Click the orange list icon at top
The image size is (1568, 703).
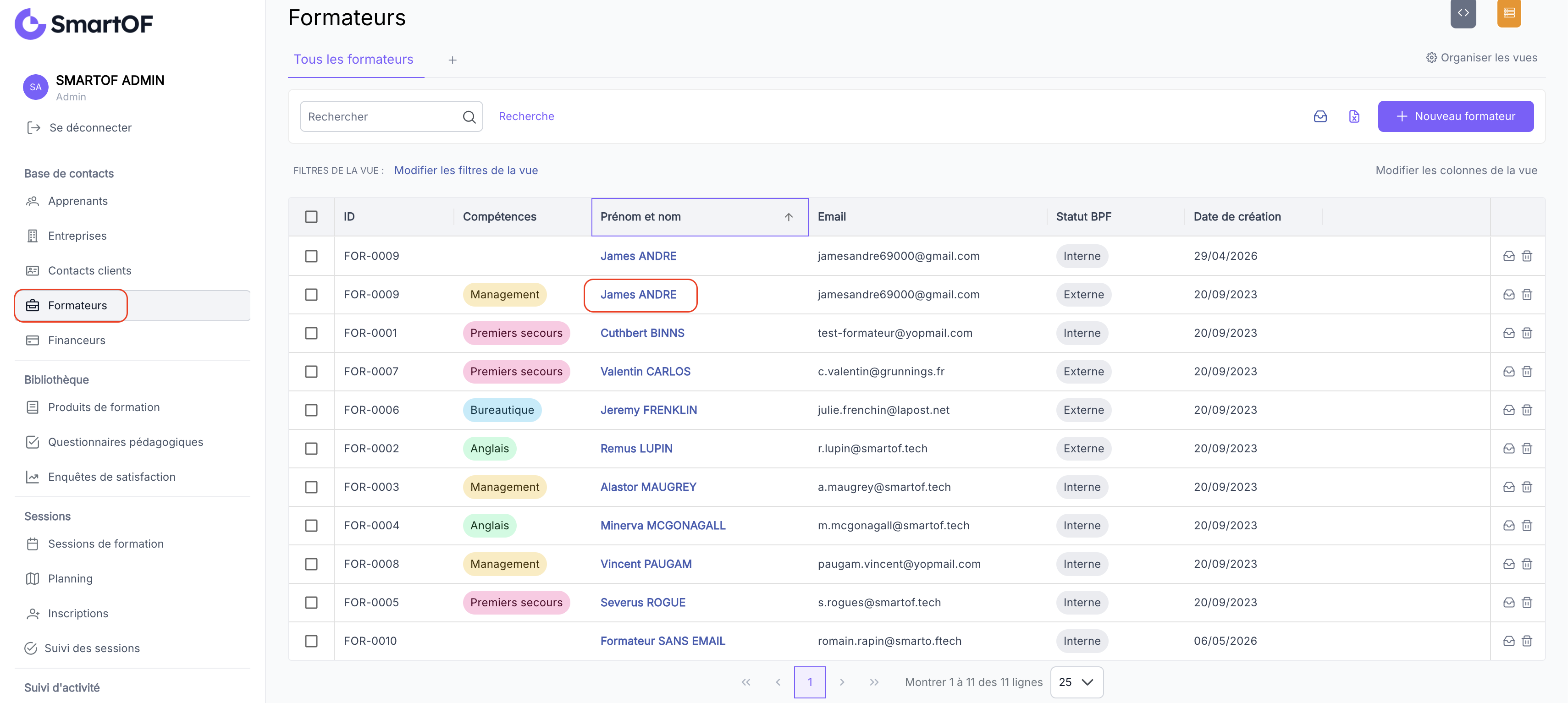click(x=1509, y=13)
